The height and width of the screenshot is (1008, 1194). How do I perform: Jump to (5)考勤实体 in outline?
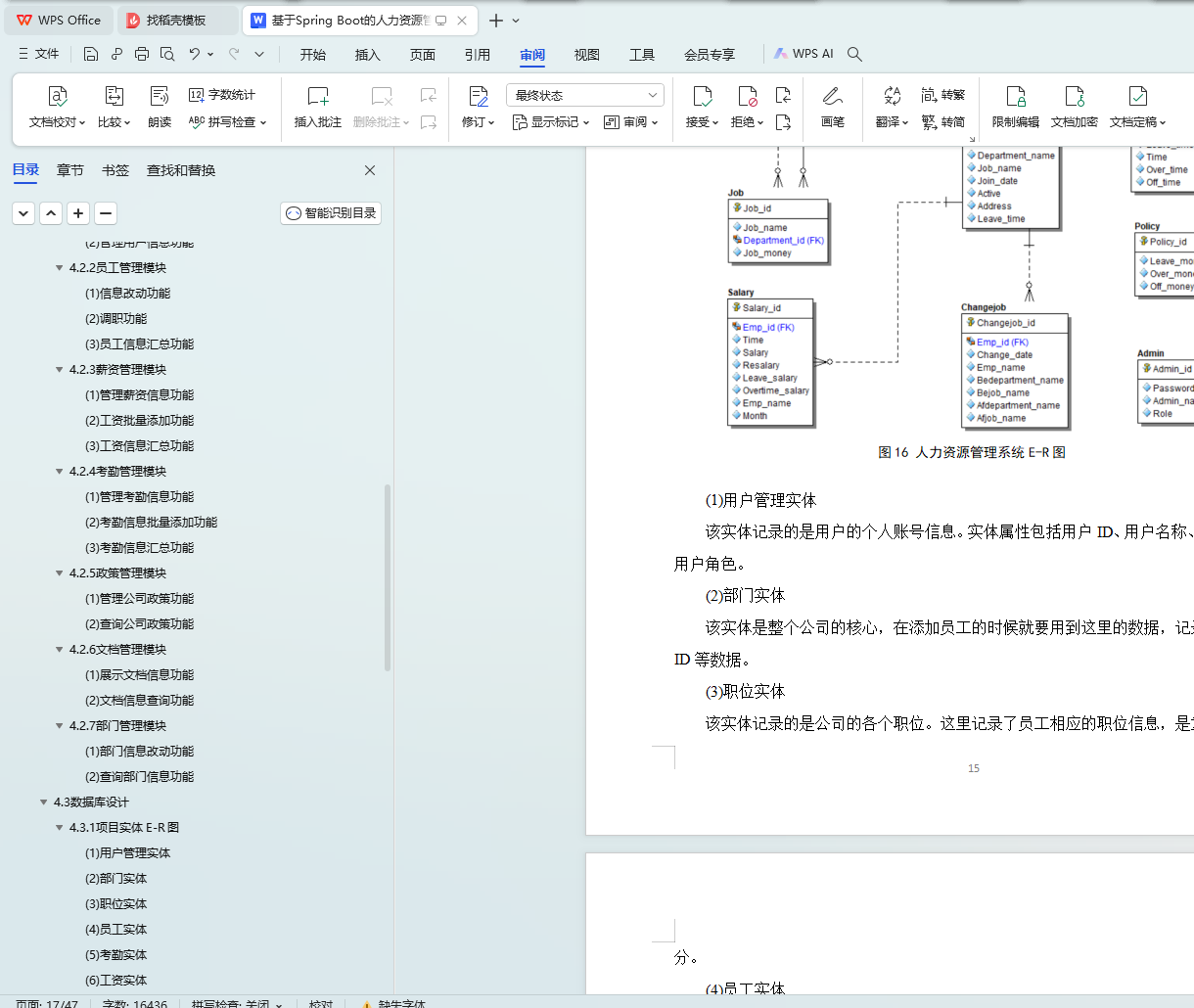click(x=115, y=955)
